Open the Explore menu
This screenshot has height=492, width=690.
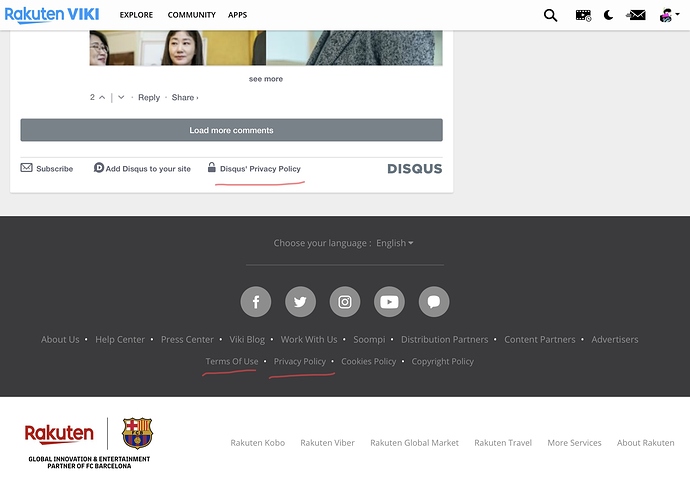point(135,15)
